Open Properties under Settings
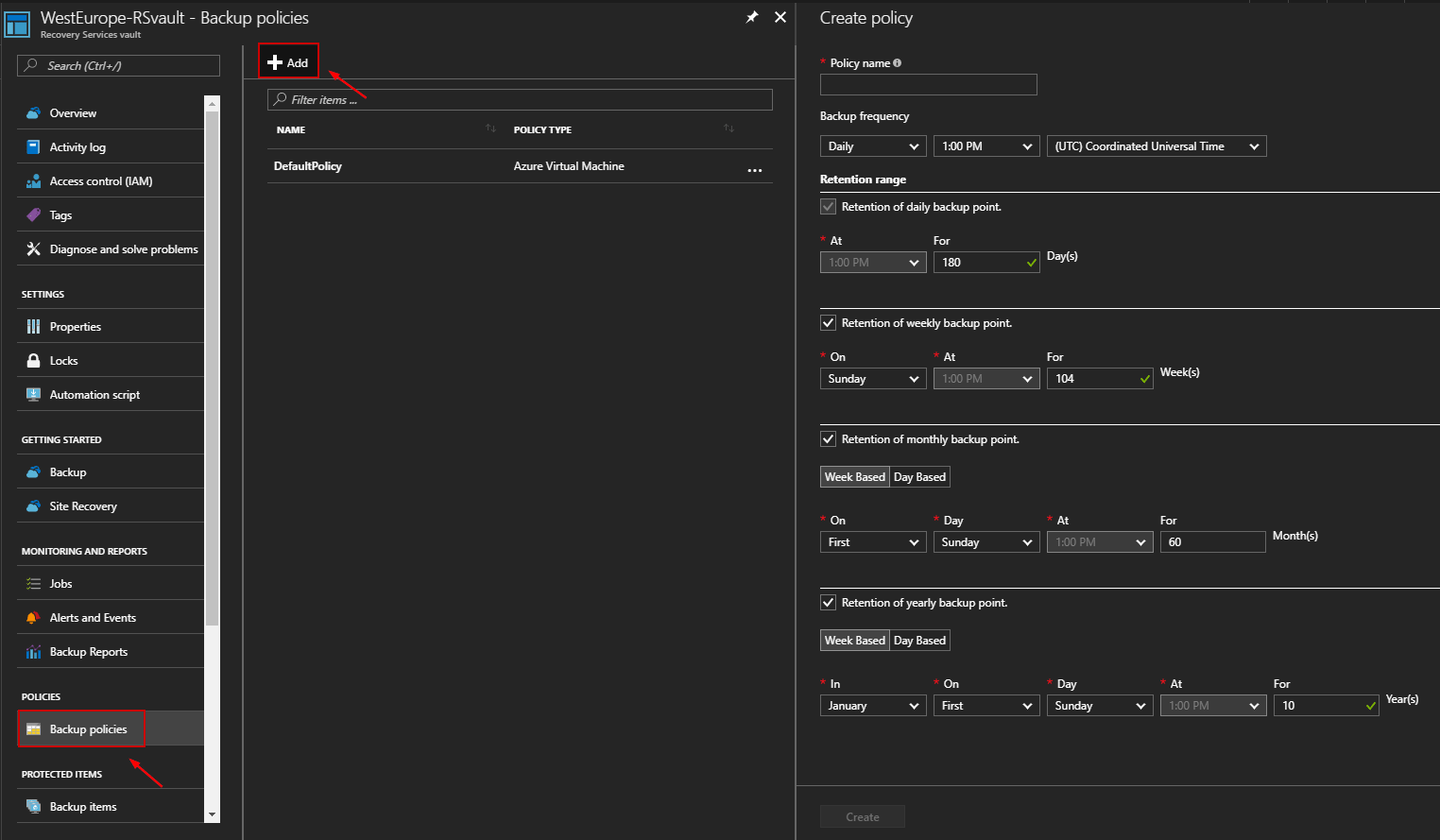Screen dimensions: 1440x840 pyautogui.click(x=111, y=327)
